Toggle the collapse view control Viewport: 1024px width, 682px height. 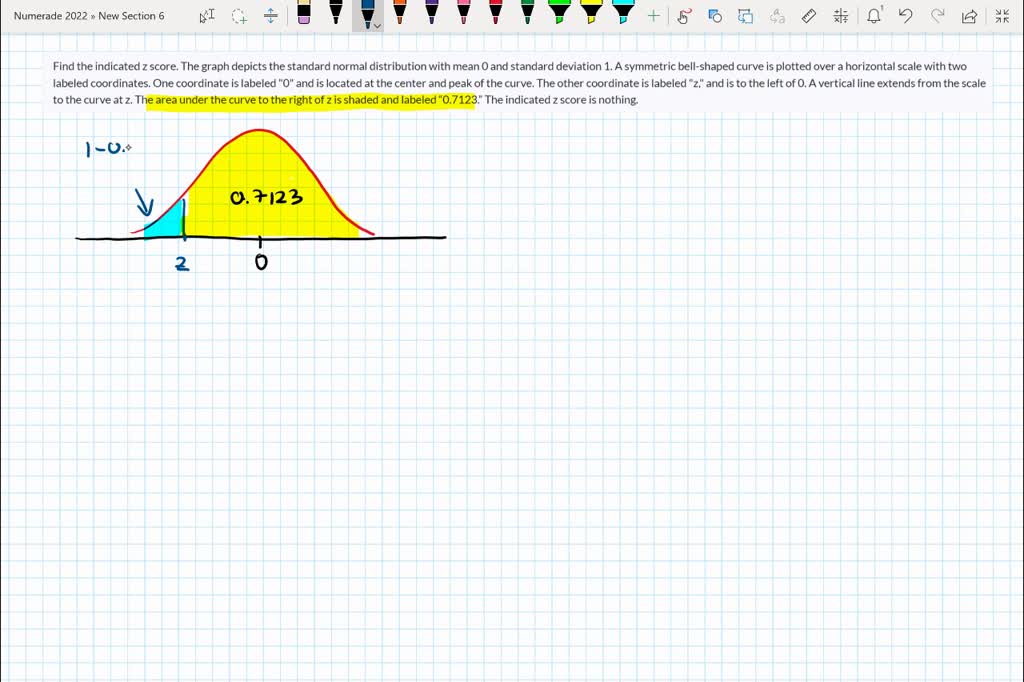tap(1002, 16)
